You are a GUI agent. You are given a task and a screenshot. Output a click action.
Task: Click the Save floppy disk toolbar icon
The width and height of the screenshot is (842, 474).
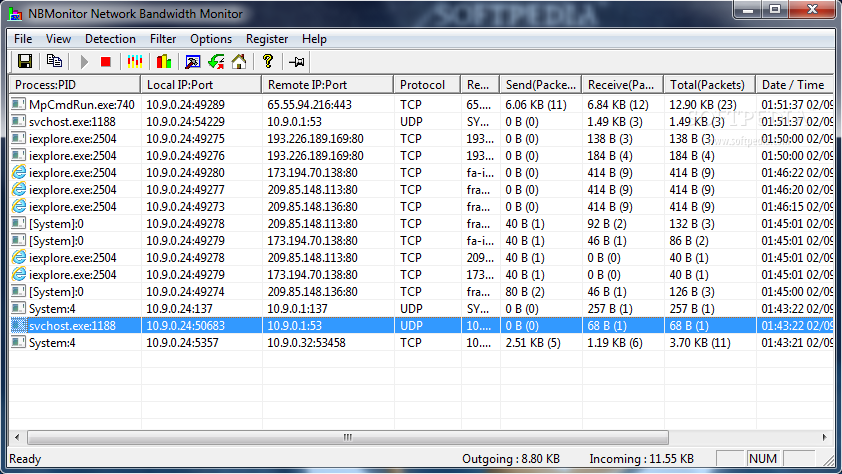tap(25, 61)
